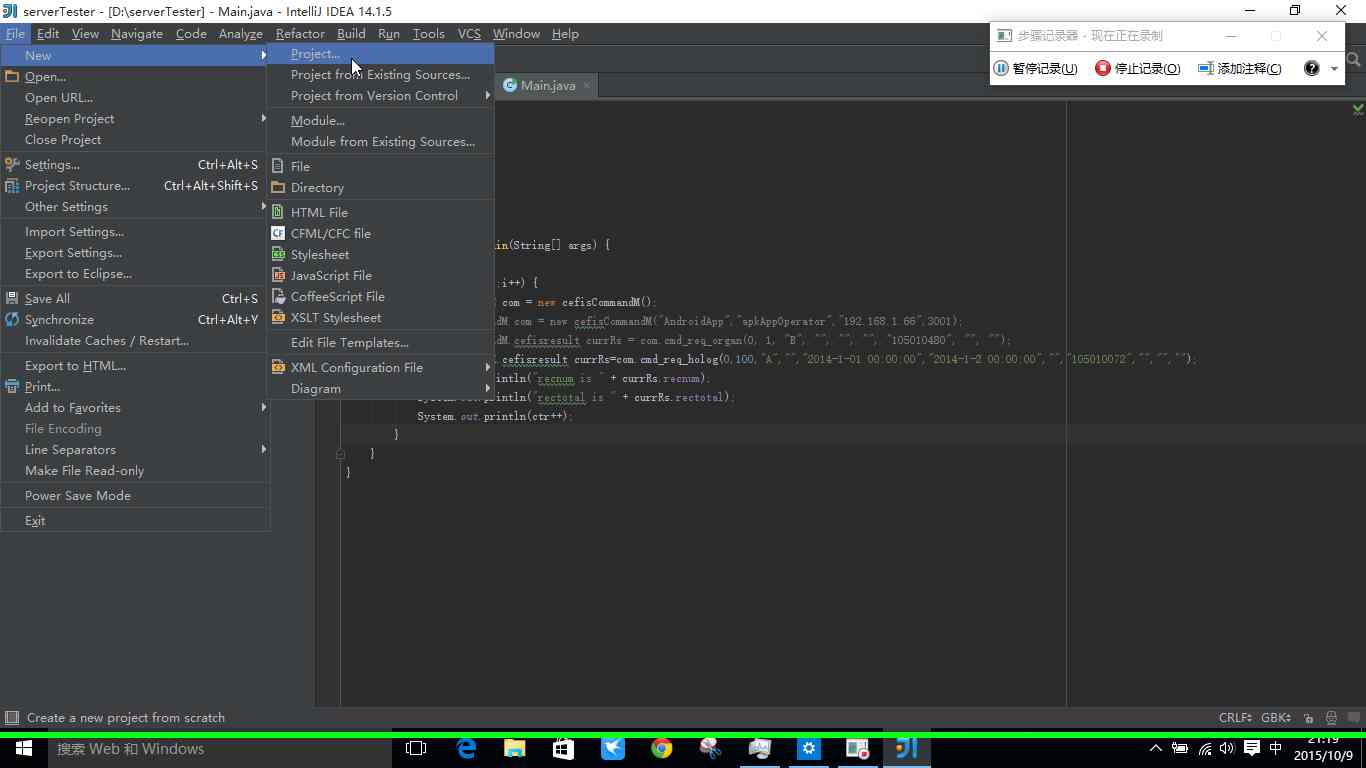Open the Navigate menu

point(137,34)
